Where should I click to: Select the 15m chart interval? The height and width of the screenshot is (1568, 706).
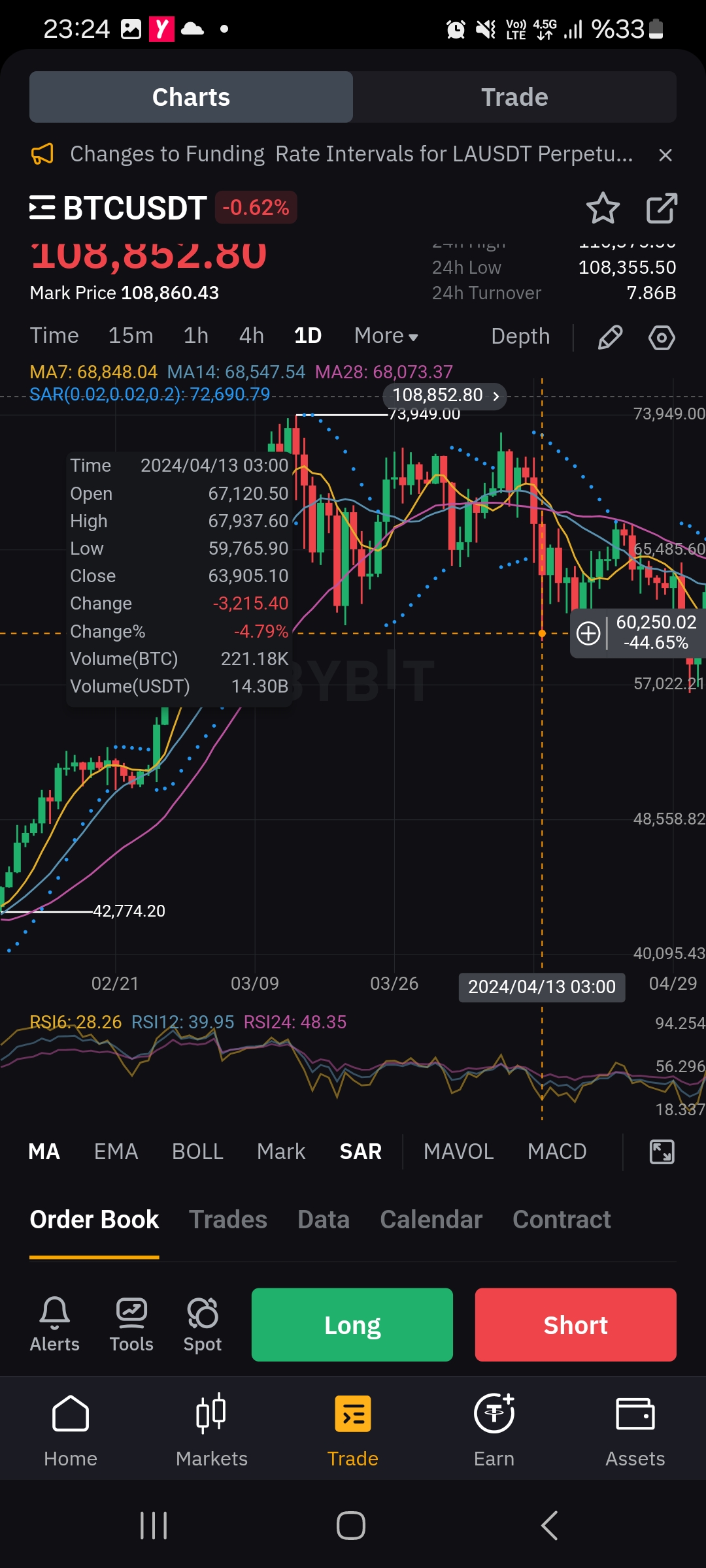point(131,336)
